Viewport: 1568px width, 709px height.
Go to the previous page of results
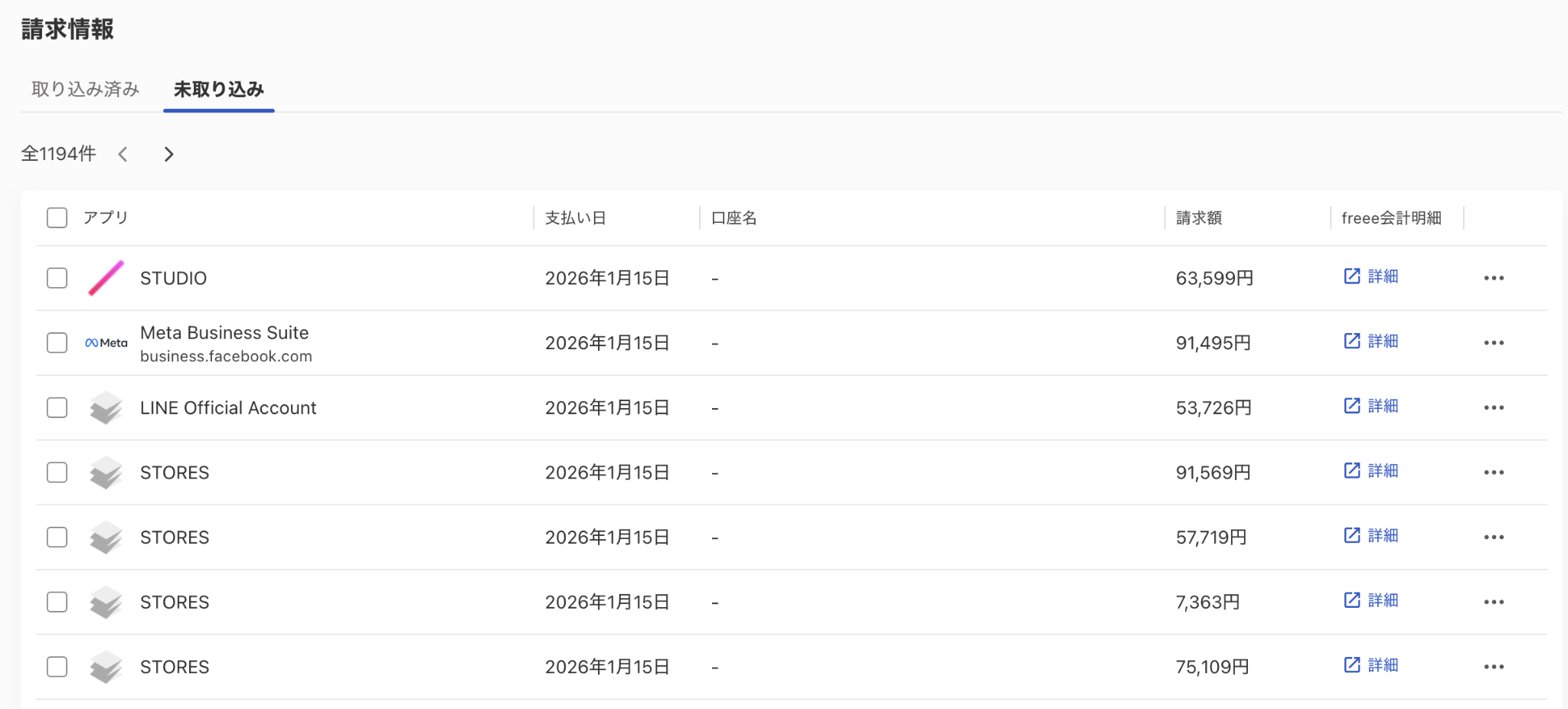pyautogui.click(x=123, y=155)
